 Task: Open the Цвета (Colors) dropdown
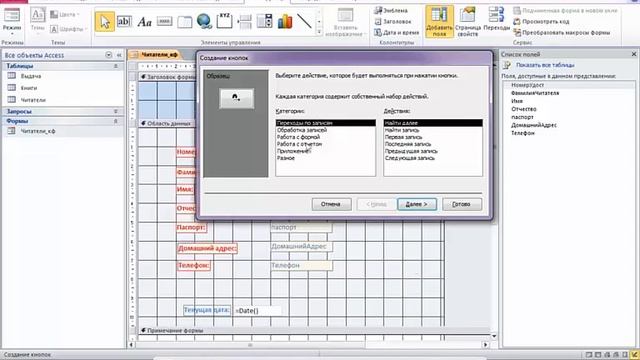tap(65, 15)
